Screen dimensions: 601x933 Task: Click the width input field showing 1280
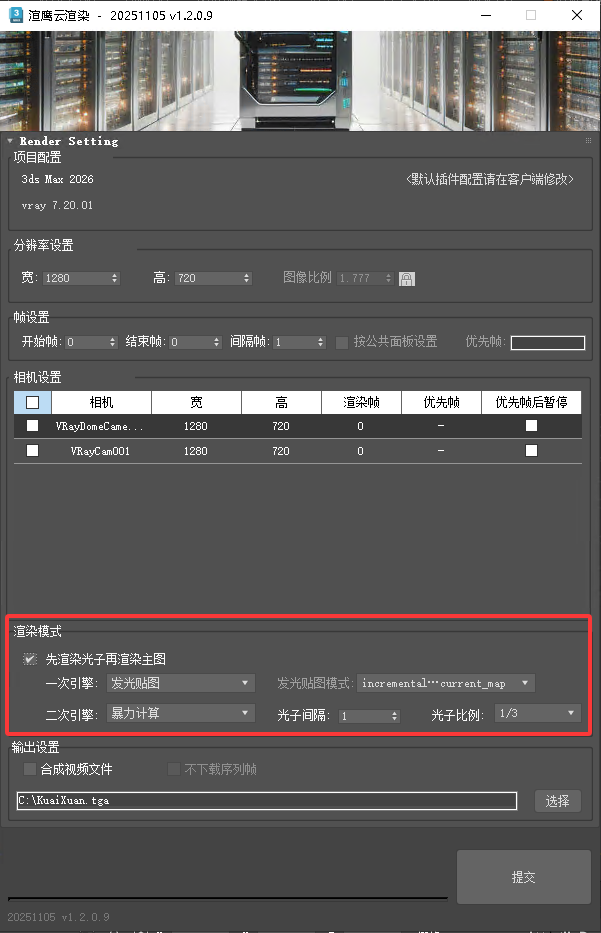pos(76,278)
